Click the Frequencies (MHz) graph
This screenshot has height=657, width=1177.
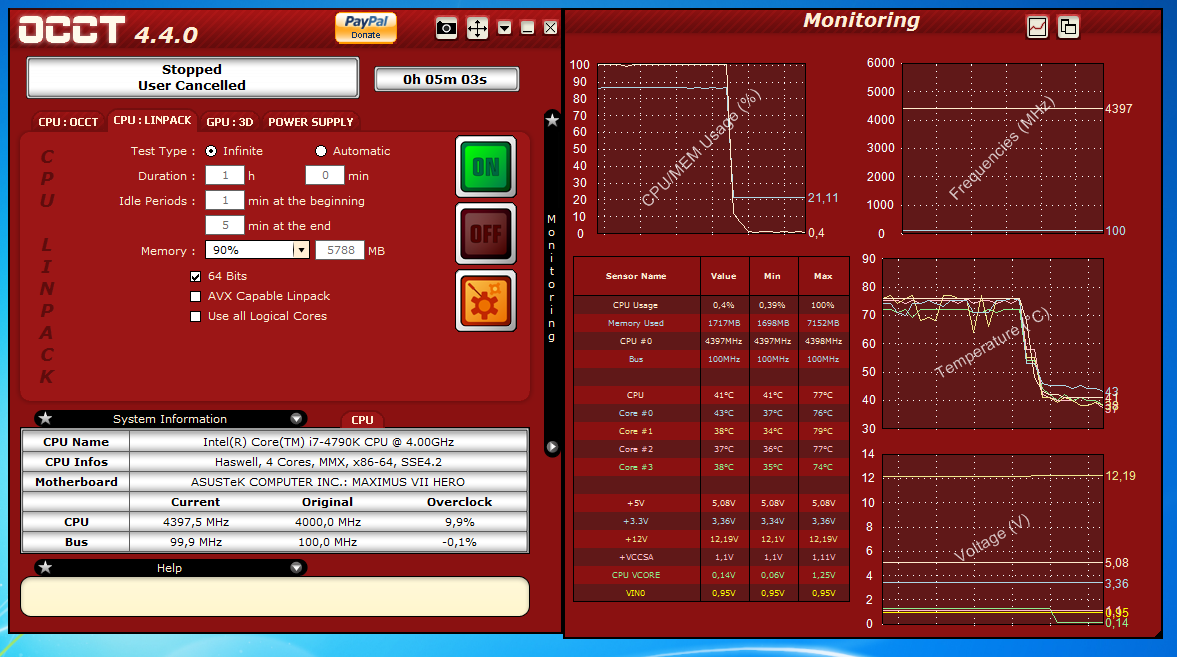(1002, 147)
